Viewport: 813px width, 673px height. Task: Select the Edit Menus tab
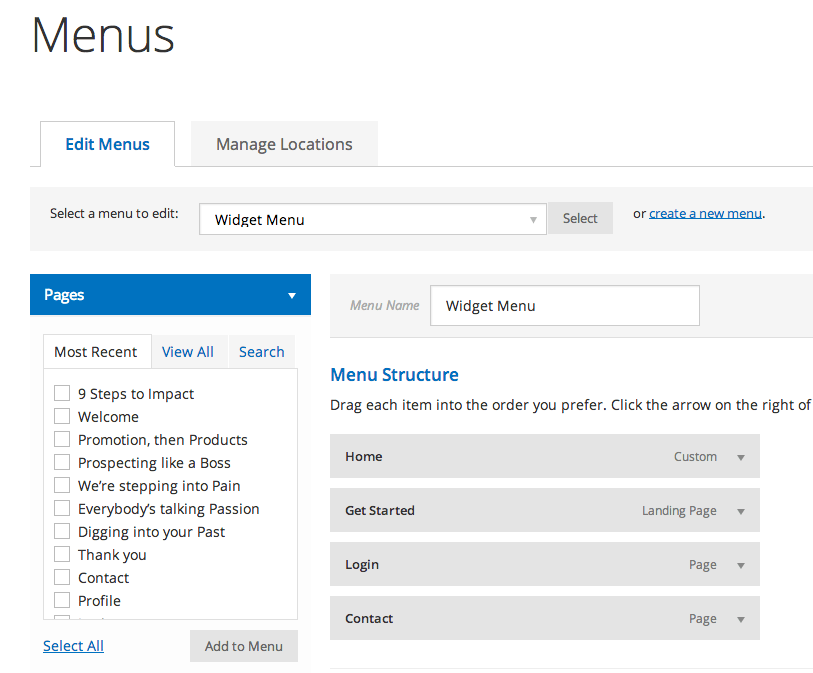(x=107, y=144)
